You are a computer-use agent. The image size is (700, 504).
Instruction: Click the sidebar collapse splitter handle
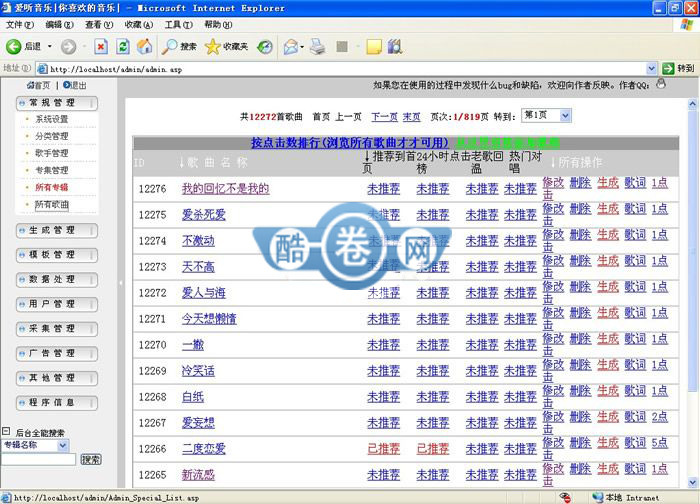[x=121, y=283]
